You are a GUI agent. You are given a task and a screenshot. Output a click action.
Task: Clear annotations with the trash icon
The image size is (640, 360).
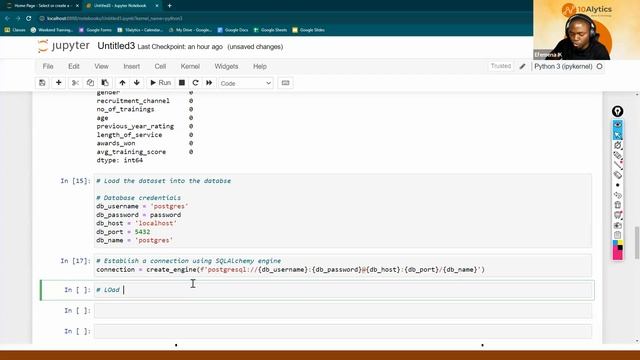pos(618,205)
